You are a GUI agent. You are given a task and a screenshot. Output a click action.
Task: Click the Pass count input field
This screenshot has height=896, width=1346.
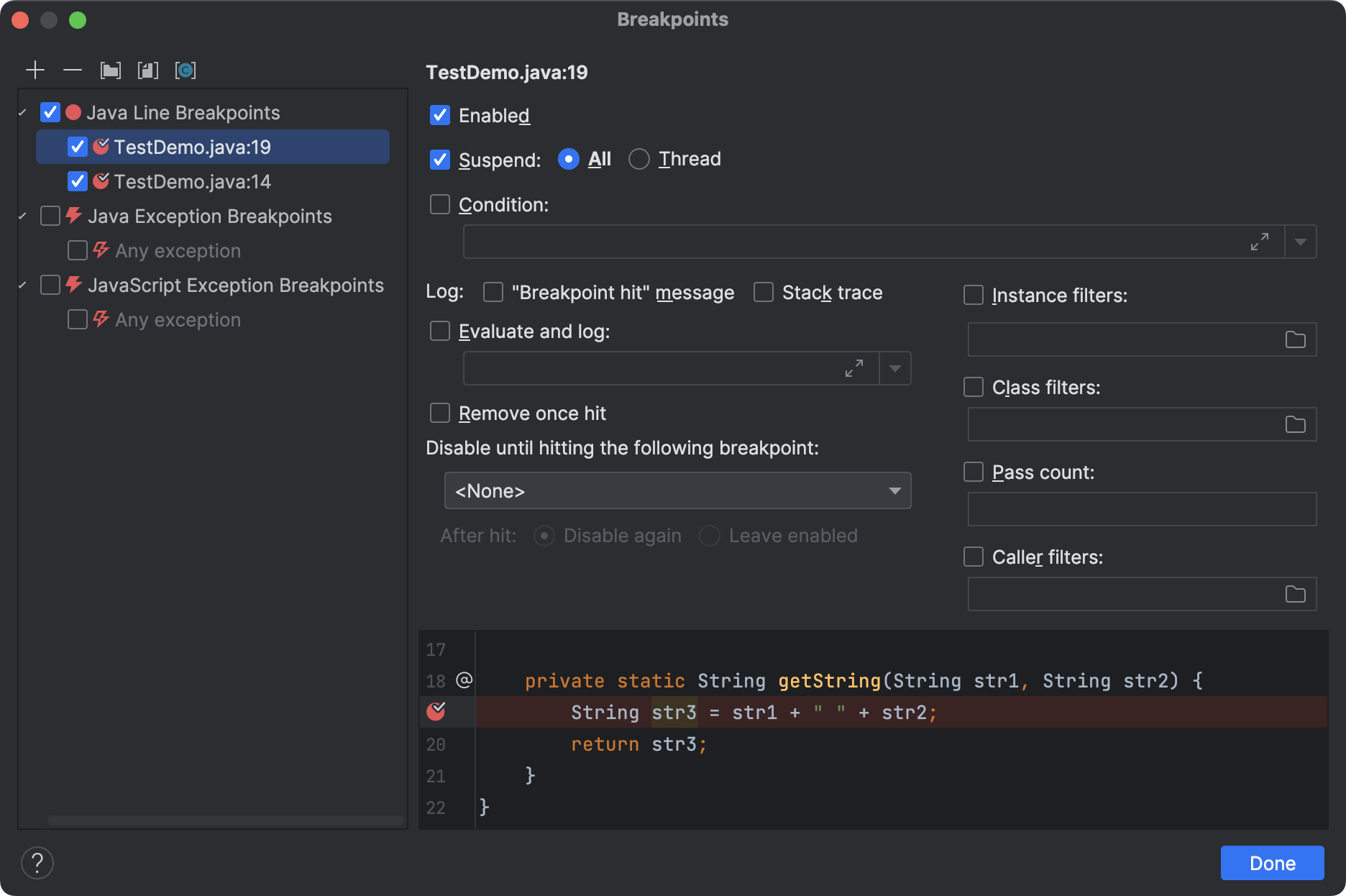click(1141, 509)
